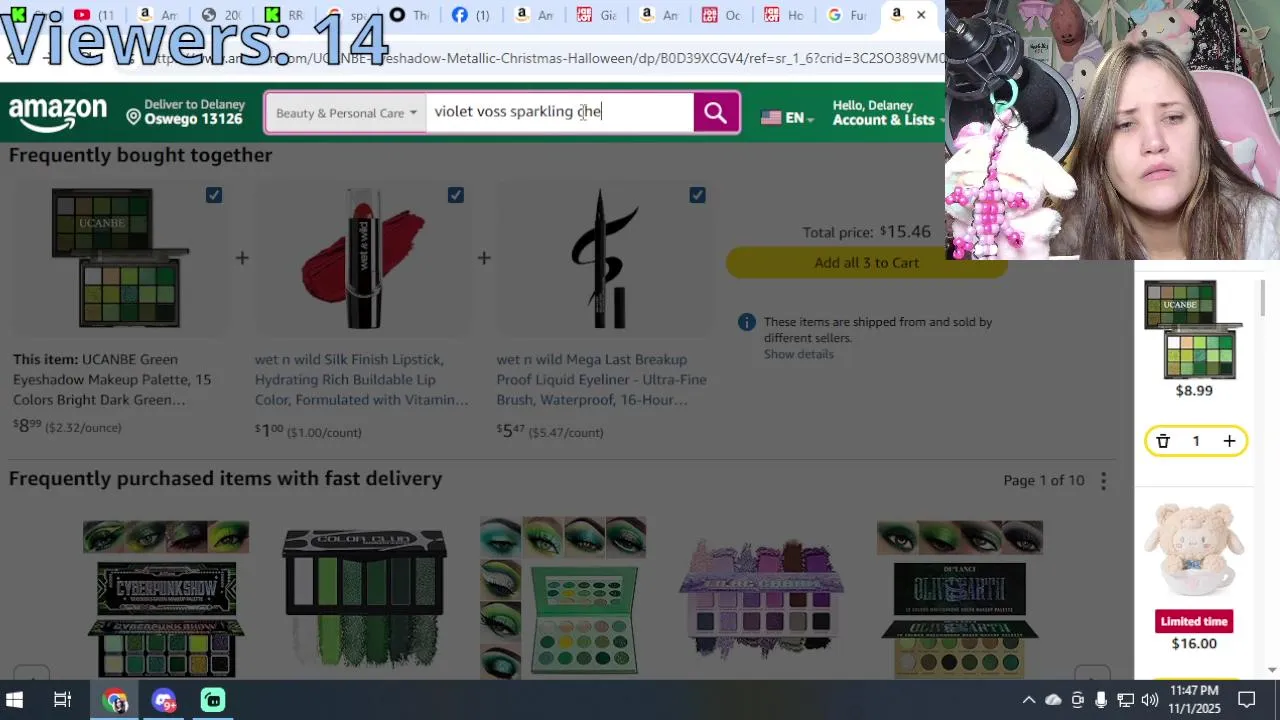Image resolution: width=1280 pixels, height=720 pixels.
Task: Click the search magnifier button
Action: pos(716,113)
